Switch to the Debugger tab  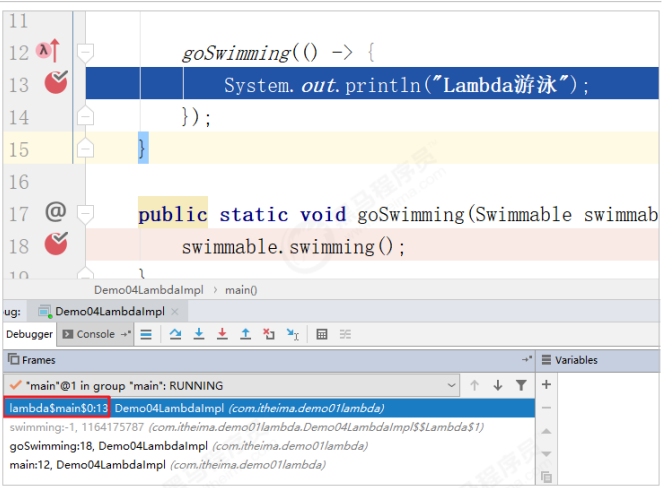pos(29,334)
